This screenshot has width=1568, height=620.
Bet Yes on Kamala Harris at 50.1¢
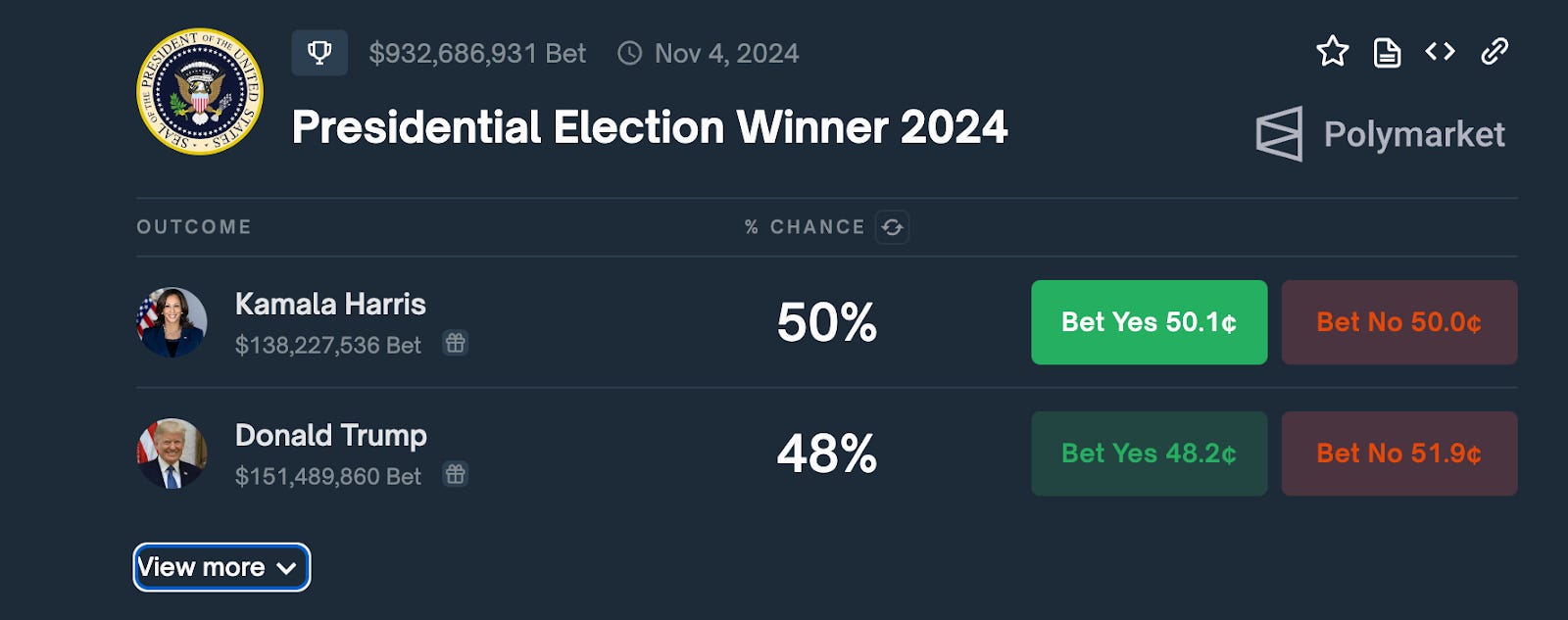[1149, 322]
